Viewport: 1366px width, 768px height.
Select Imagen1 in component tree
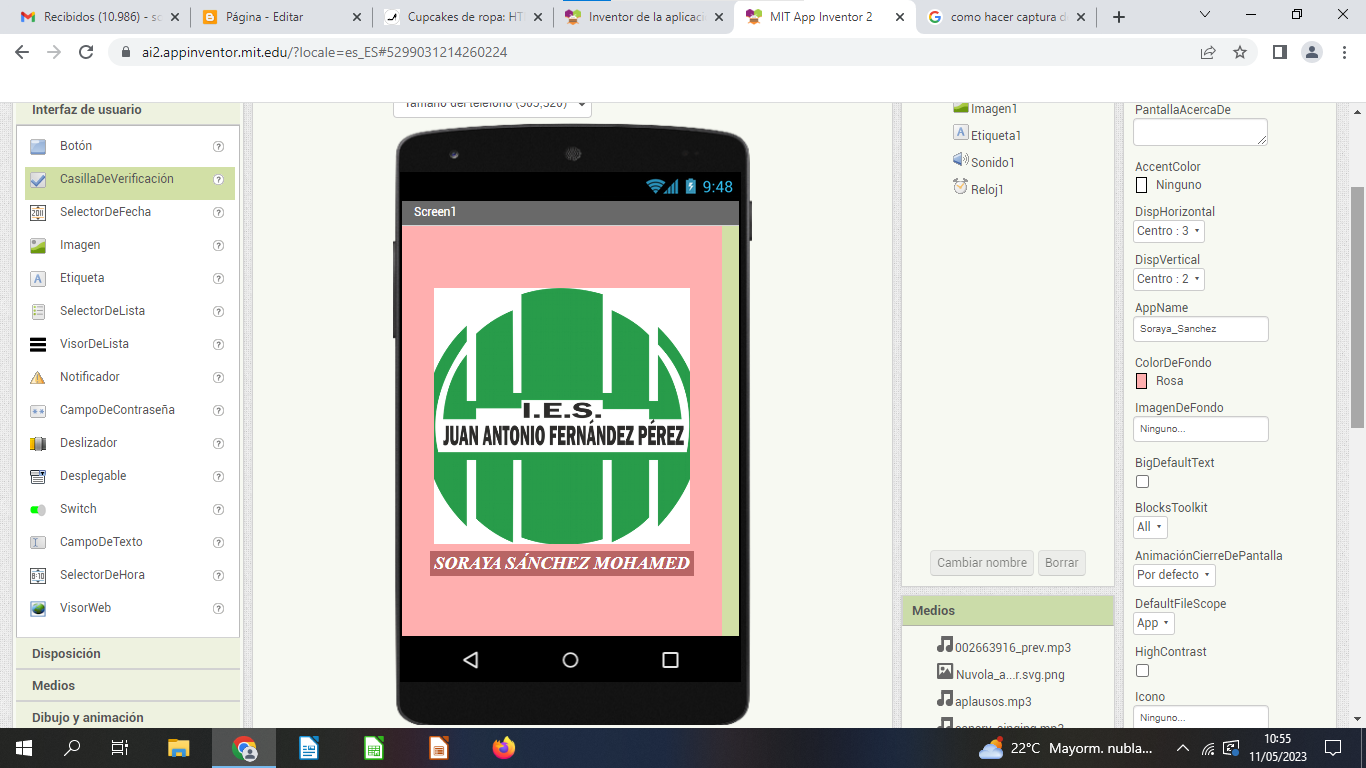tap(985, 108)
